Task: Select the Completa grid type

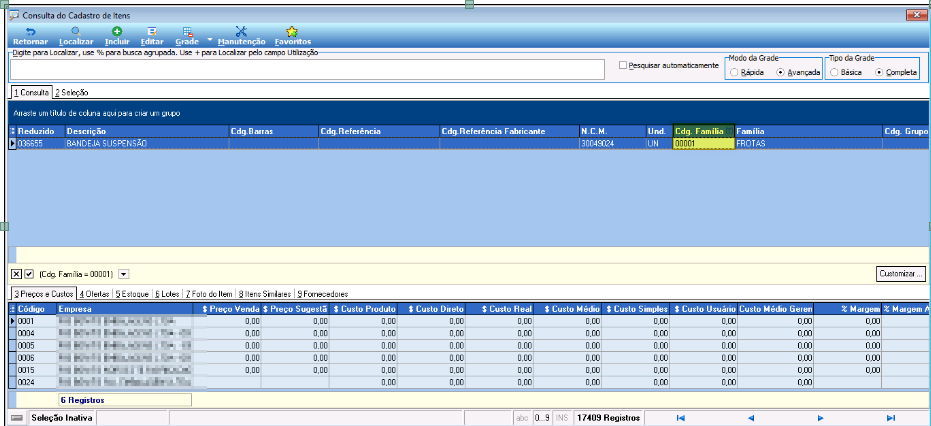Action: [879, 72]
